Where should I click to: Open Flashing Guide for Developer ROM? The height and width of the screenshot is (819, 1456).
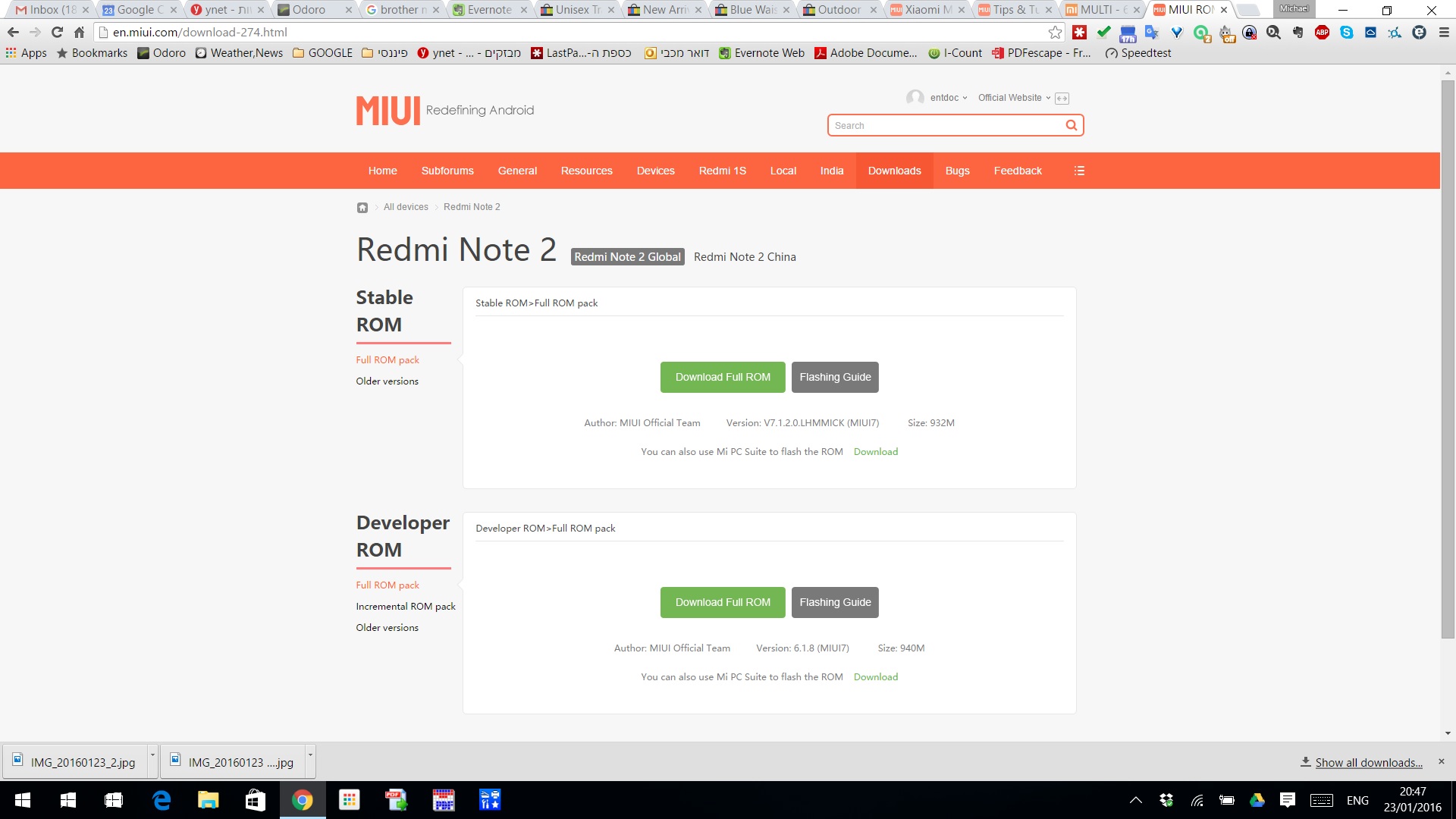tap(835, 602)
